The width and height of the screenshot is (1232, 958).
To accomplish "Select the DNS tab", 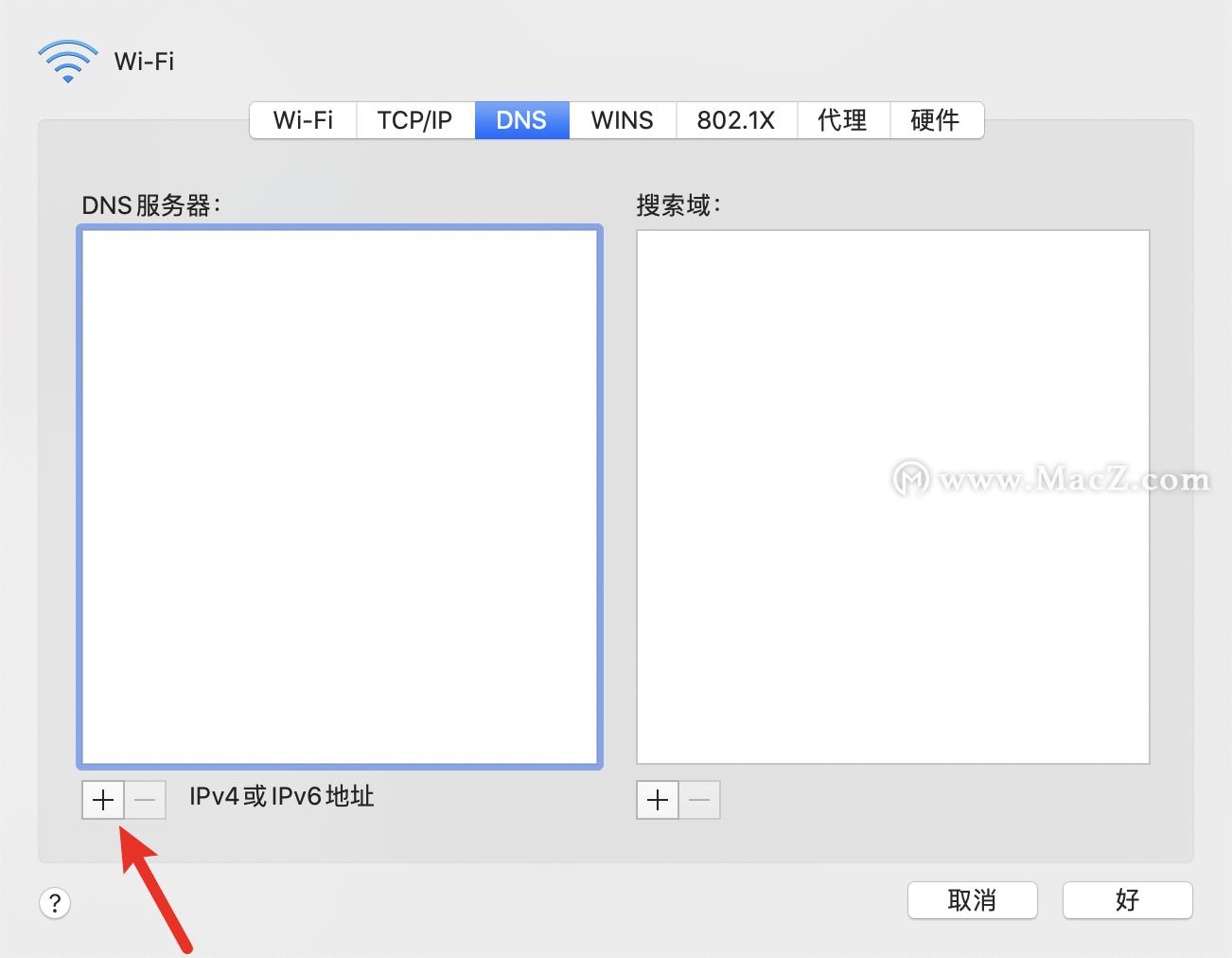I will coord(521,120).
